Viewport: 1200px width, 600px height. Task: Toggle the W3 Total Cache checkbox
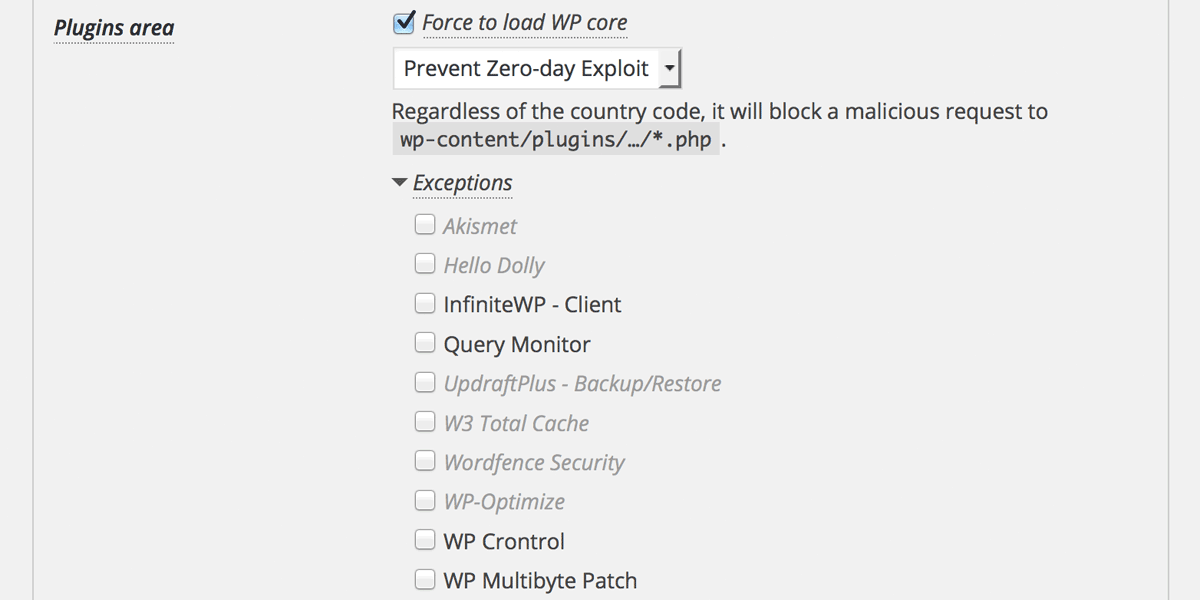click(x=425, y=421)
